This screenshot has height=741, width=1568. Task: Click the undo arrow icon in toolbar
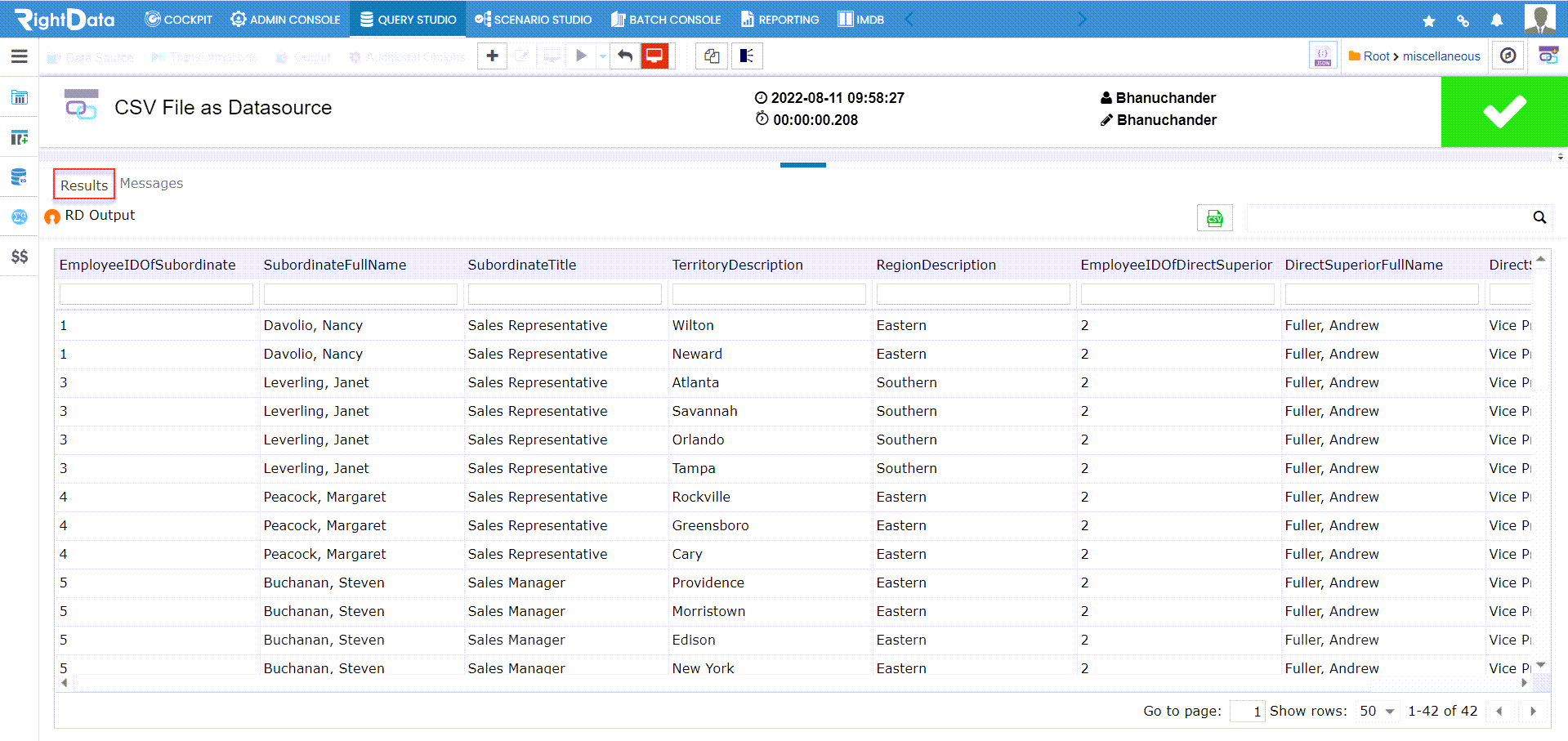click(x=624, y=56)
